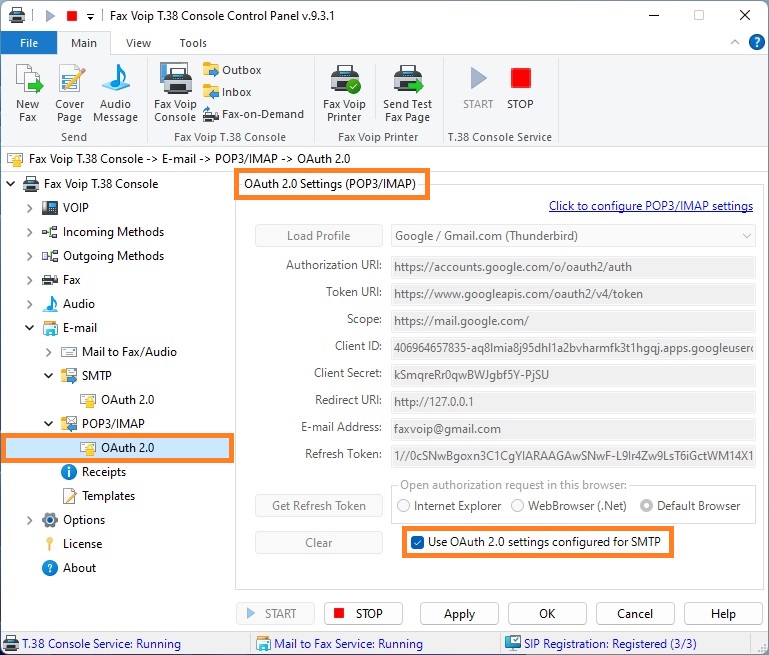This screenshot has width=769, height=655.
Task: Click the bottom Help button
Action: pos(723,614)
